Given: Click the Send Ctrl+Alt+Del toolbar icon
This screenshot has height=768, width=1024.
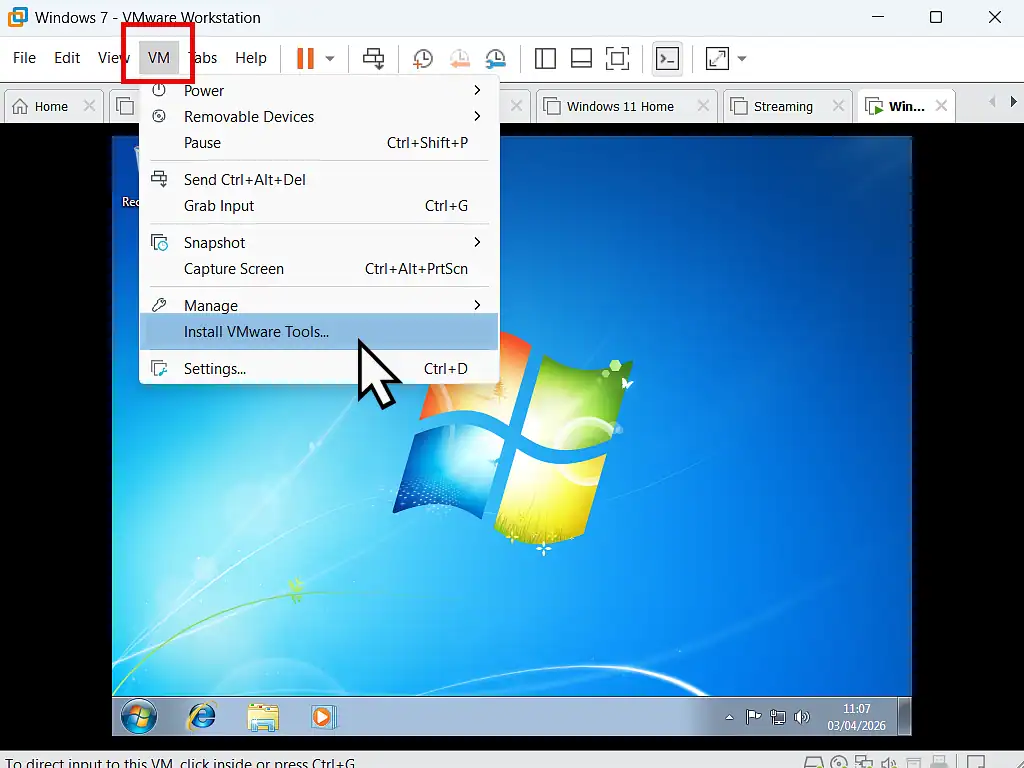Looking at the screenshot, I should [x=373, y=58].
